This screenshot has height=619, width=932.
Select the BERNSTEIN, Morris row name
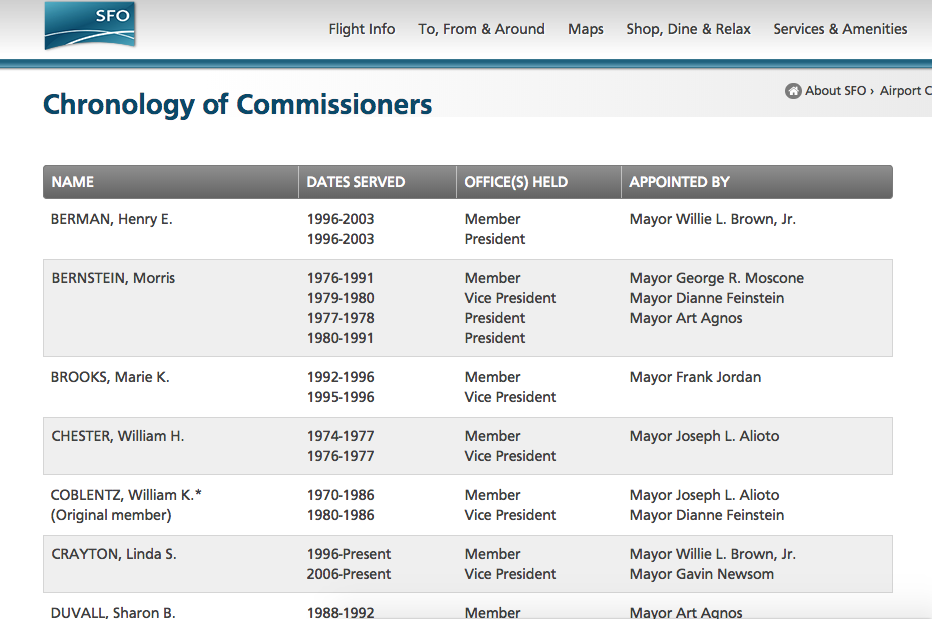113,278
